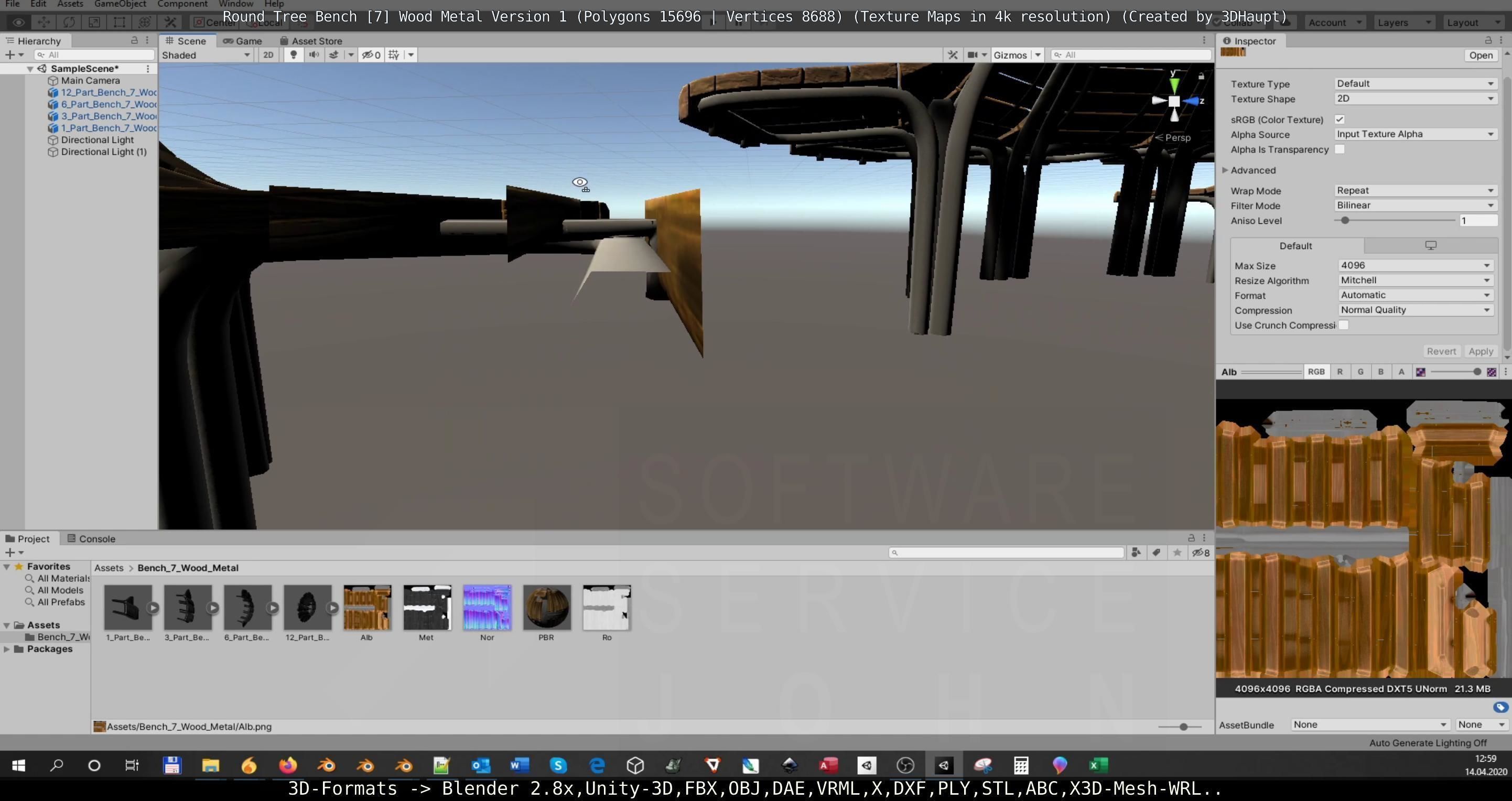The width and height of the screenshot is (1512, 801).
Task: Switch to the Game tab
Action: tap(243, 40)
